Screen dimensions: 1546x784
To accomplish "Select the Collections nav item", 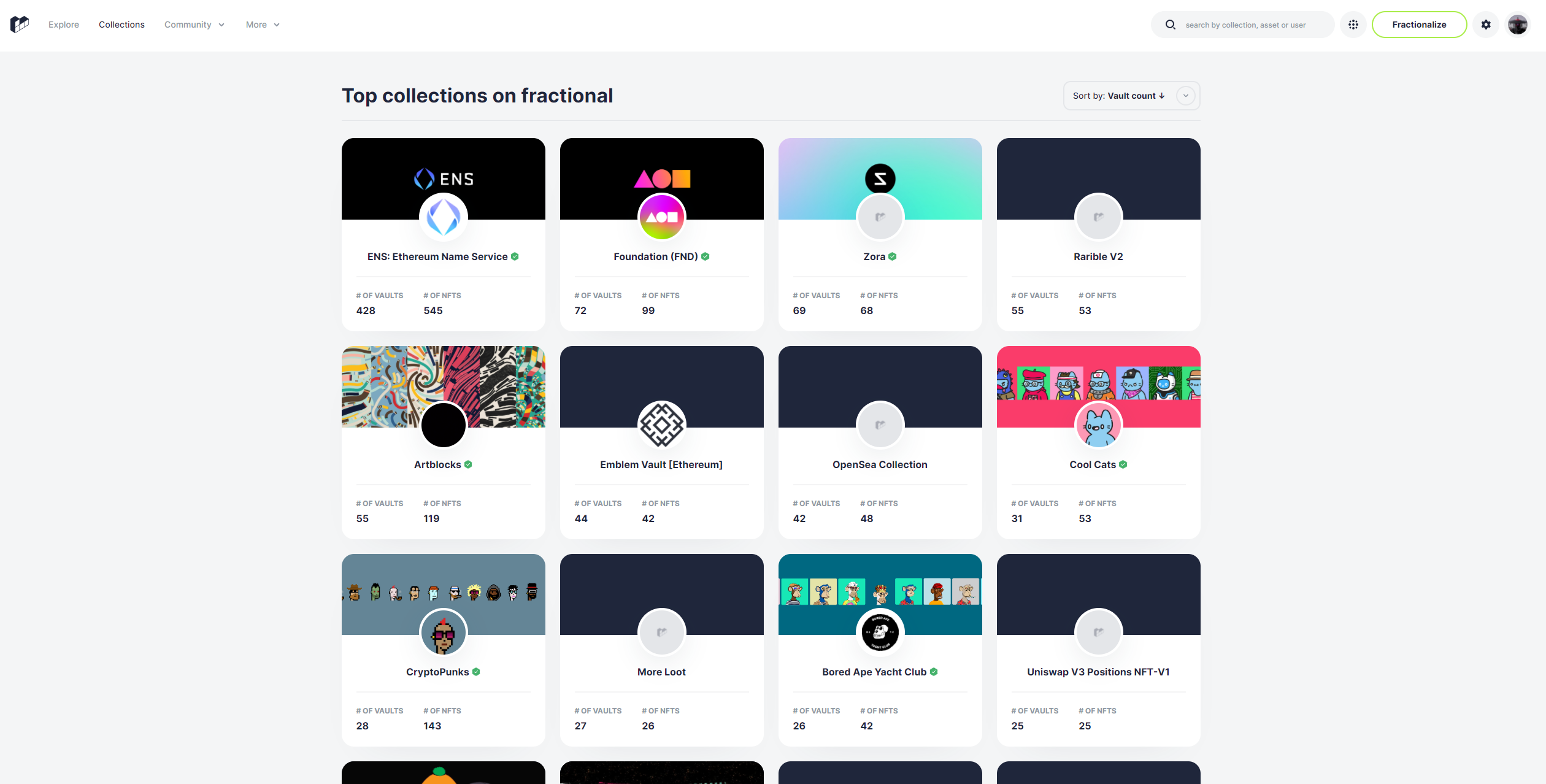I will 121,25.
